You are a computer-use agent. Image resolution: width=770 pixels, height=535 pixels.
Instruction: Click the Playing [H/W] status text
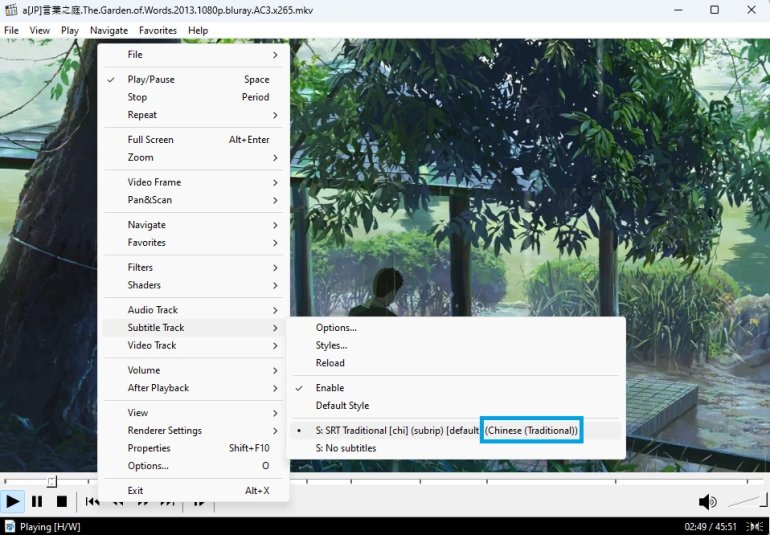coord(50,527)
